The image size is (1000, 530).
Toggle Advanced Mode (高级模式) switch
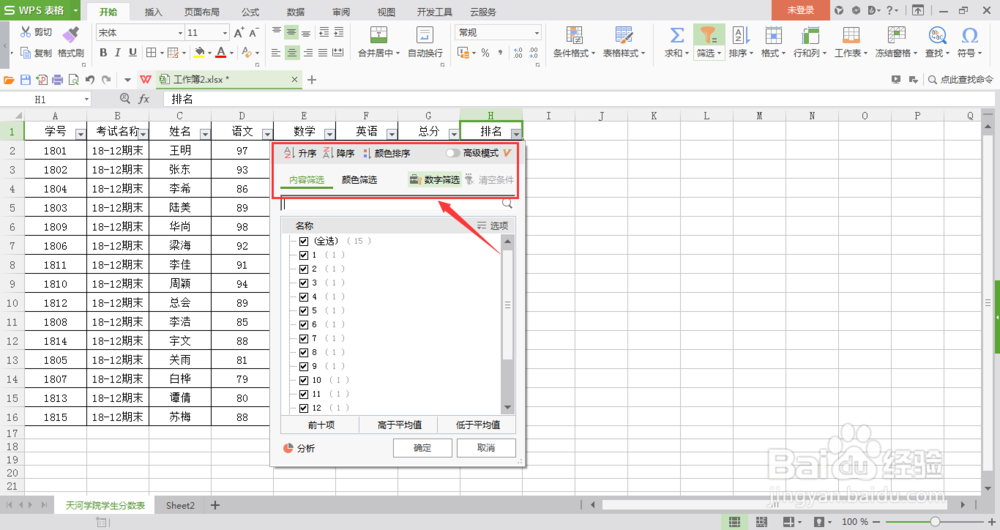coord(453,153)
